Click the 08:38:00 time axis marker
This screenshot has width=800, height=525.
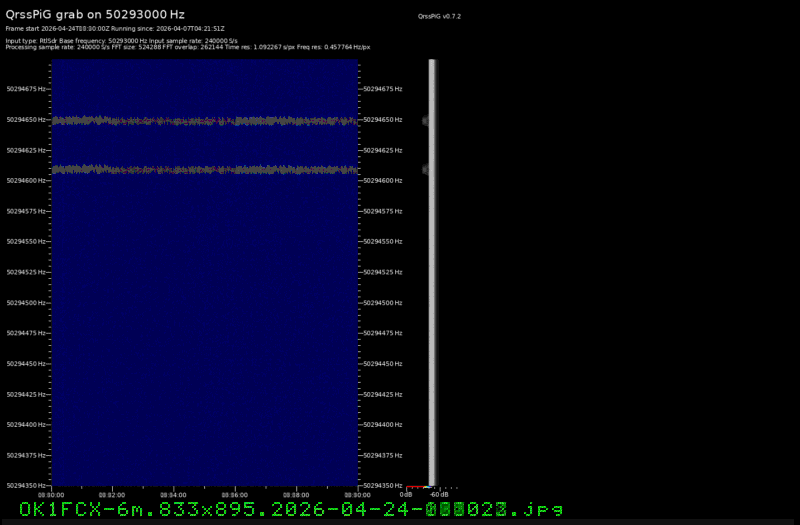pyautogui.click(x=295, y=494)
